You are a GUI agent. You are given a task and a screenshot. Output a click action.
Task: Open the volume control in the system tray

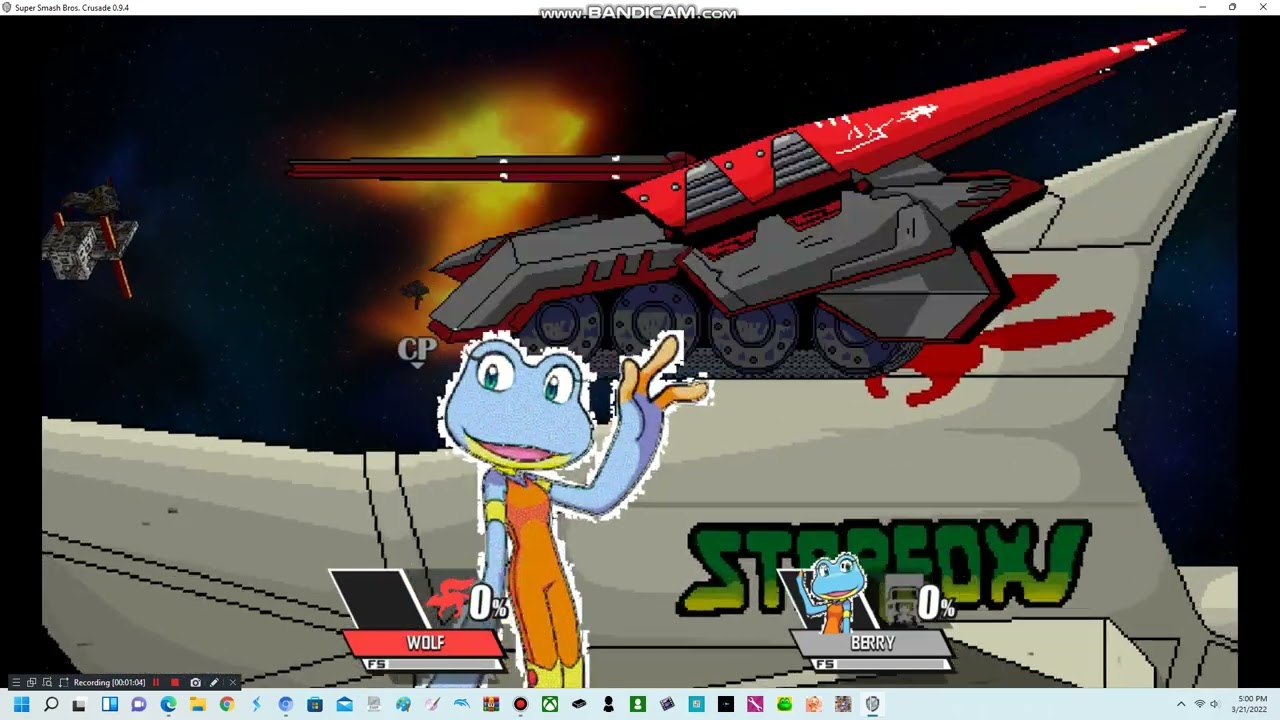1215,705
